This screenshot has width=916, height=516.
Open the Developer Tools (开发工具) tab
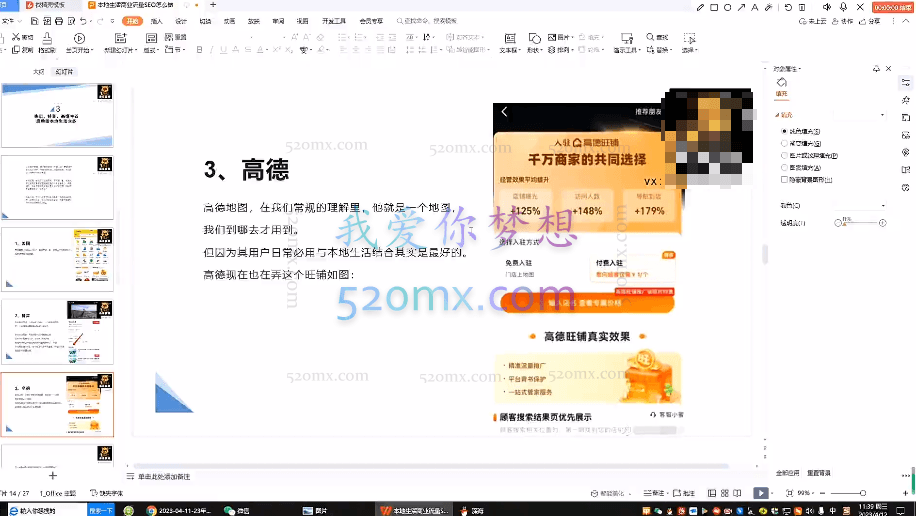coord(334,21)
